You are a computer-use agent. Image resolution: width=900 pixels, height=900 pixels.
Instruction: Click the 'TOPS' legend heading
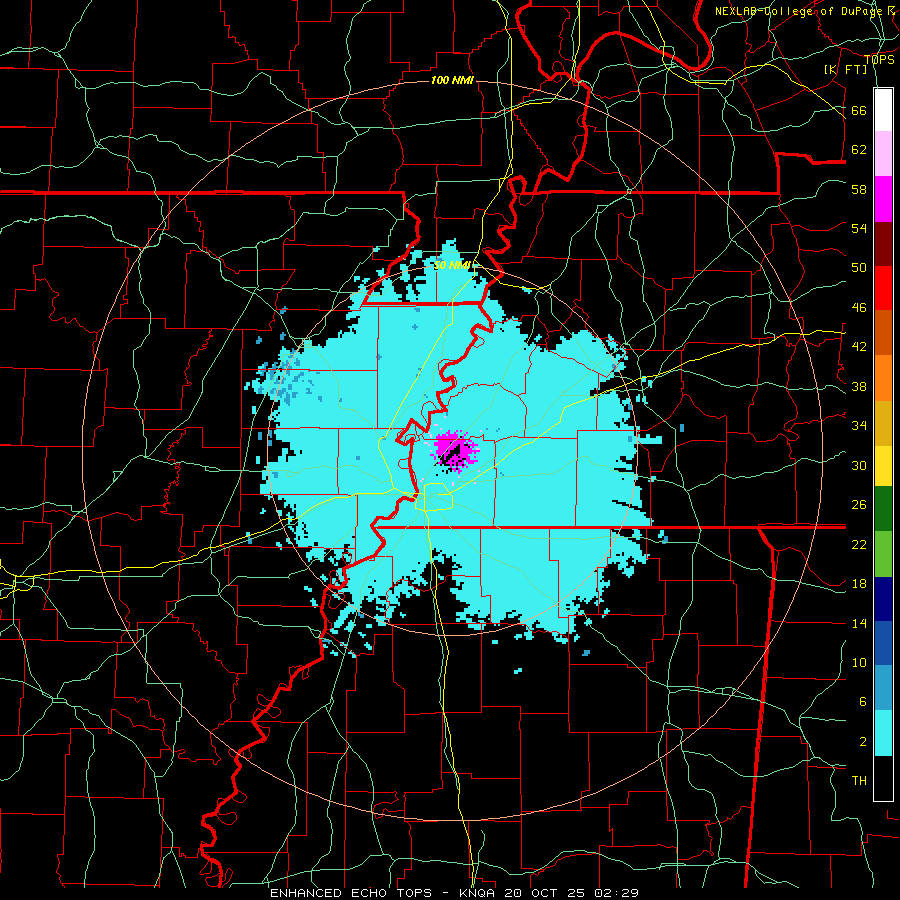tap(879, 60)
